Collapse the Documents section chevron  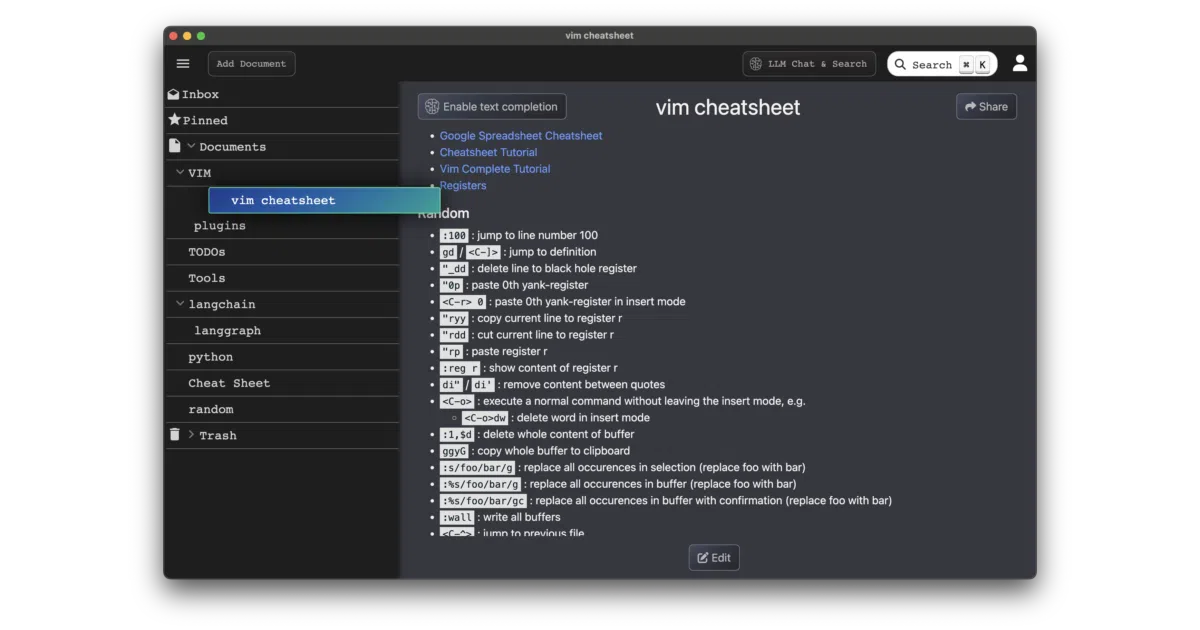coord(191,146)
